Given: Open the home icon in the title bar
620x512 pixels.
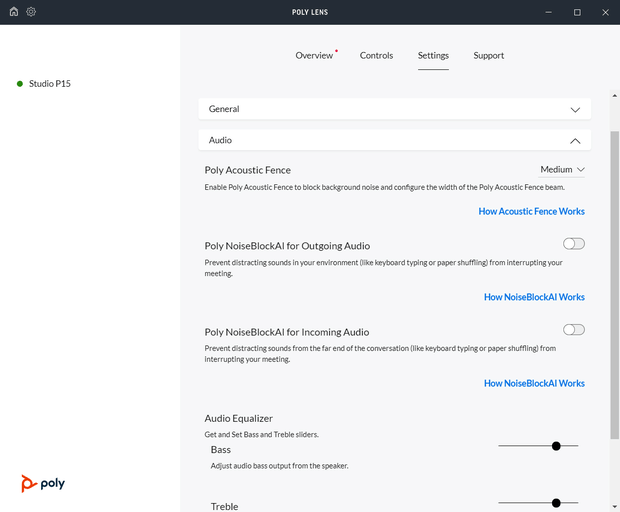Looking at the screenshot, I should (14, 11).
